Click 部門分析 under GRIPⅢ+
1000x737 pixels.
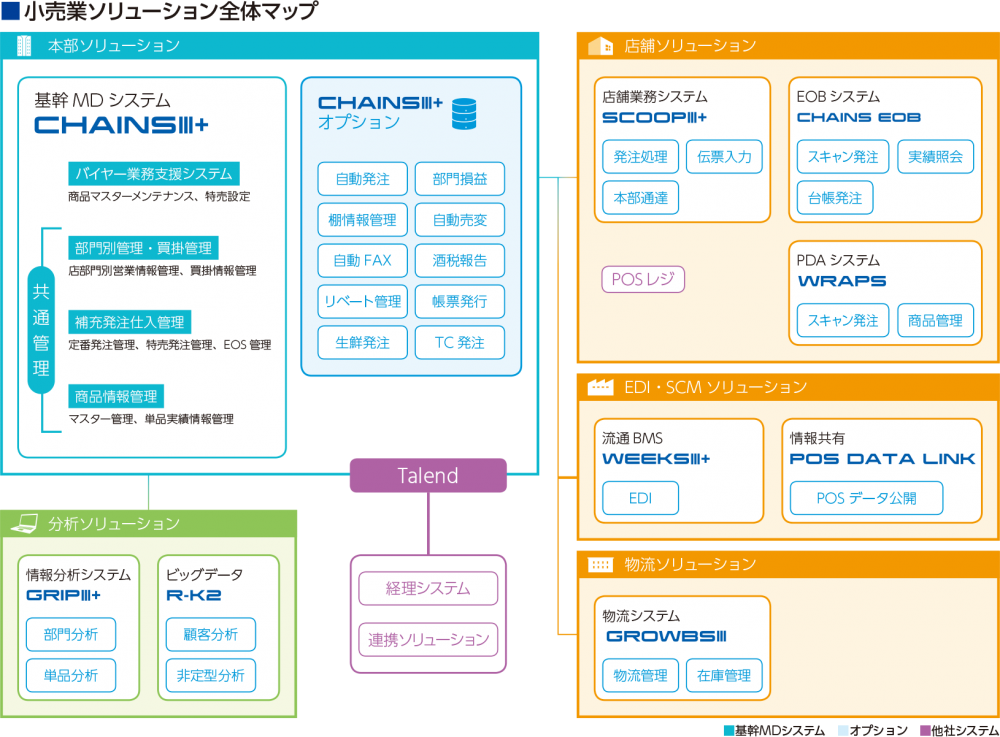(71, 634)
